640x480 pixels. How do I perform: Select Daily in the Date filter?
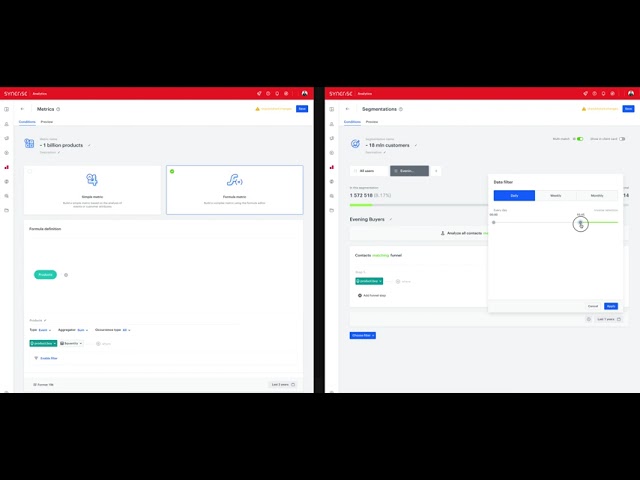(514, 196)
